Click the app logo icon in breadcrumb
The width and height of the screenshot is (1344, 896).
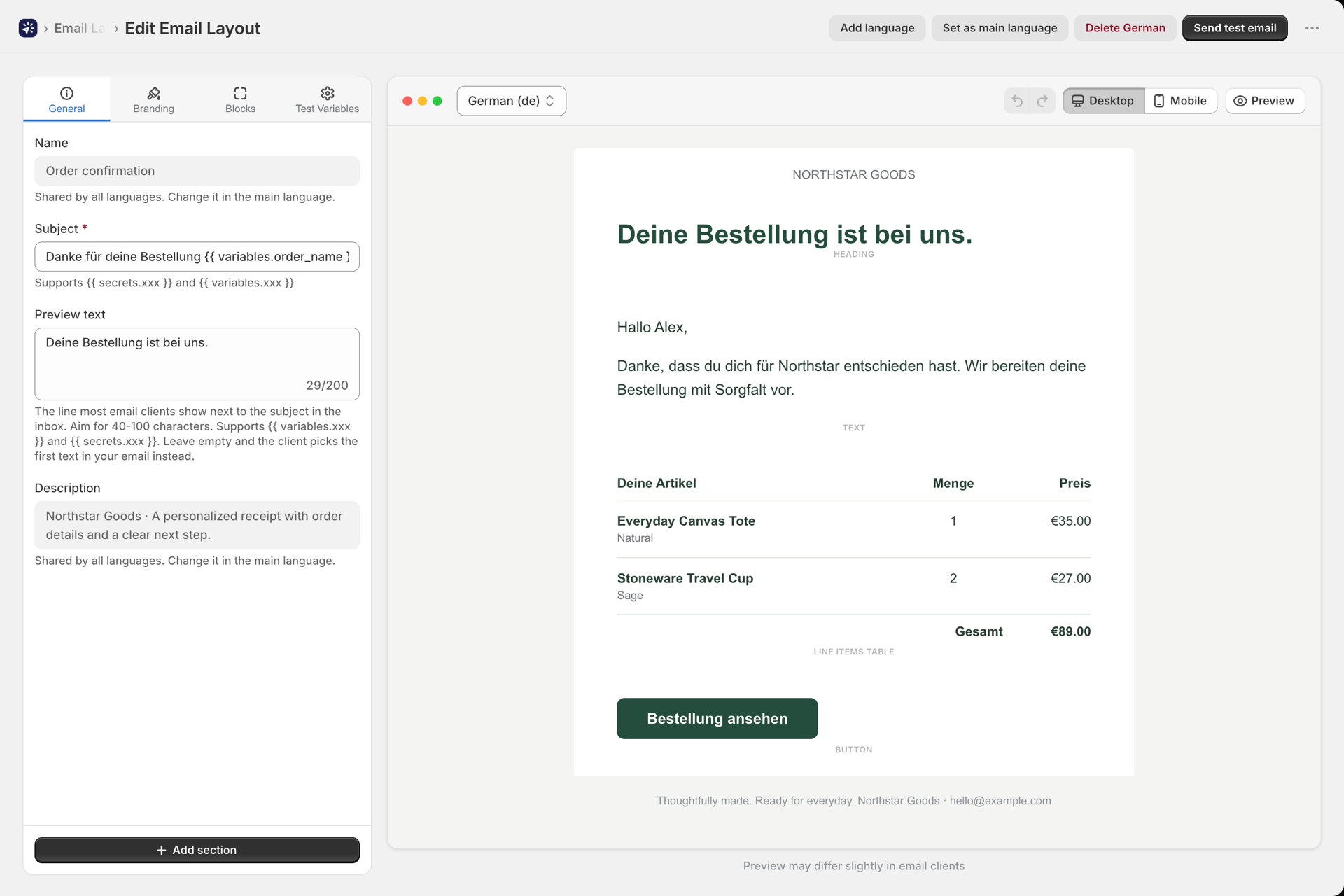[28, 28]
